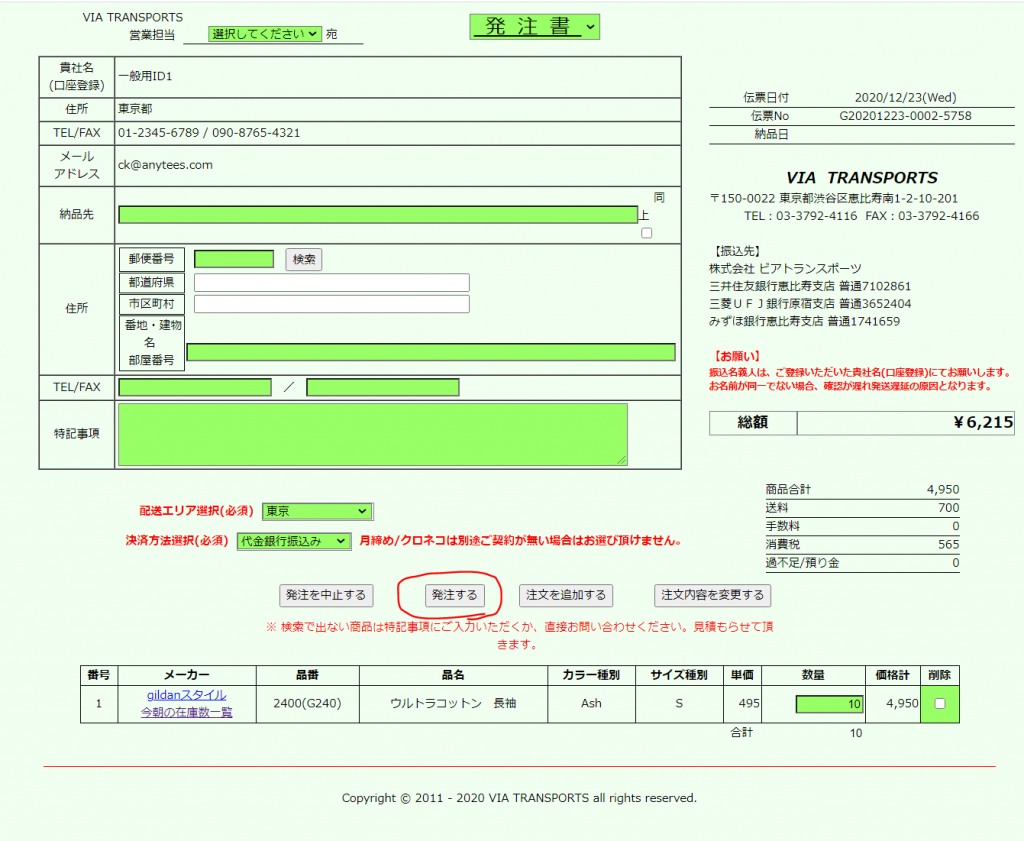1024x841 pixels.
Task: Click the date 2020/12/23(Wed)
Action: (x=905, y=97)
